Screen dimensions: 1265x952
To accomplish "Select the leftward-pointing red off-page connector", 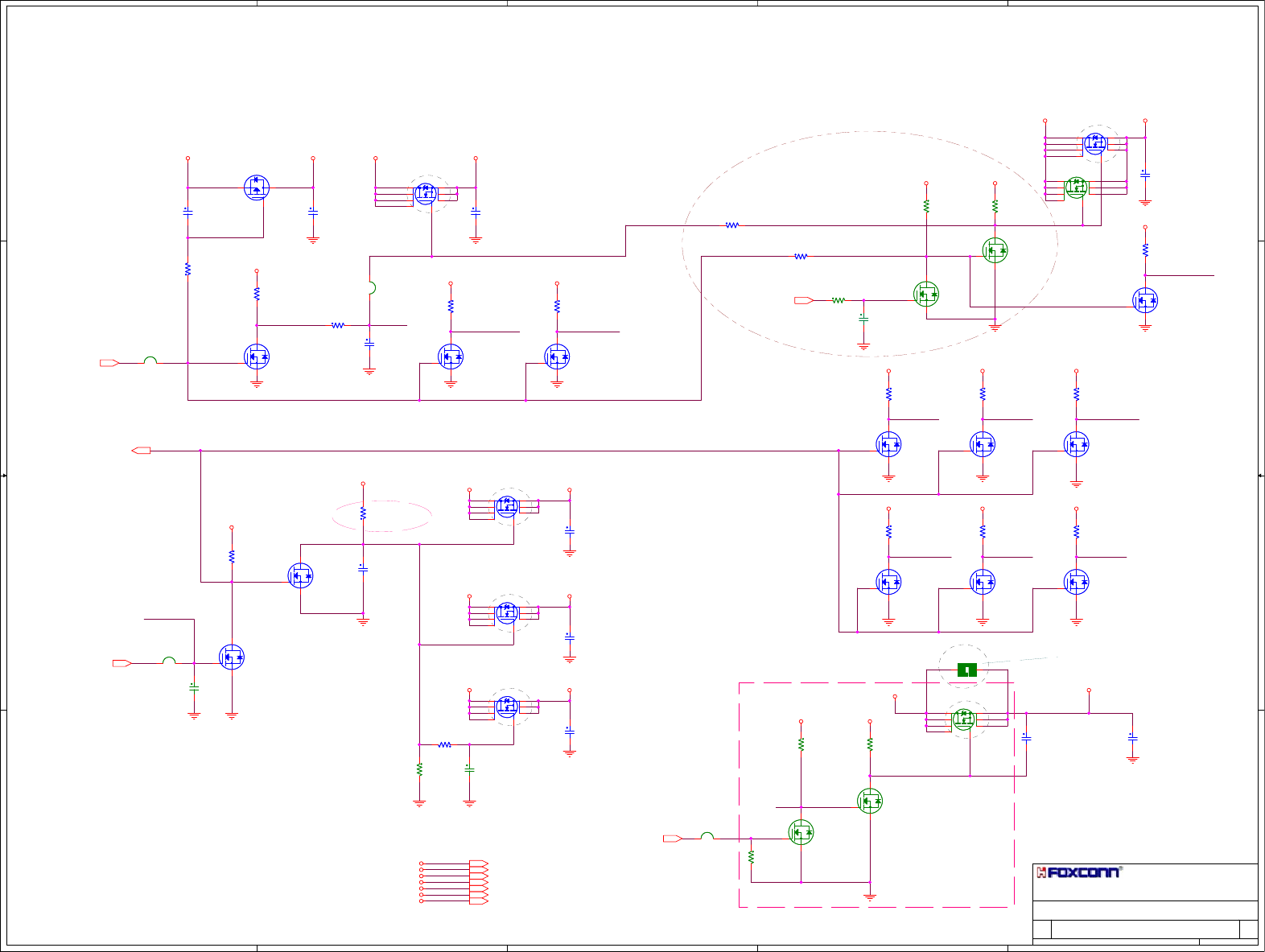I will (141, 451).
